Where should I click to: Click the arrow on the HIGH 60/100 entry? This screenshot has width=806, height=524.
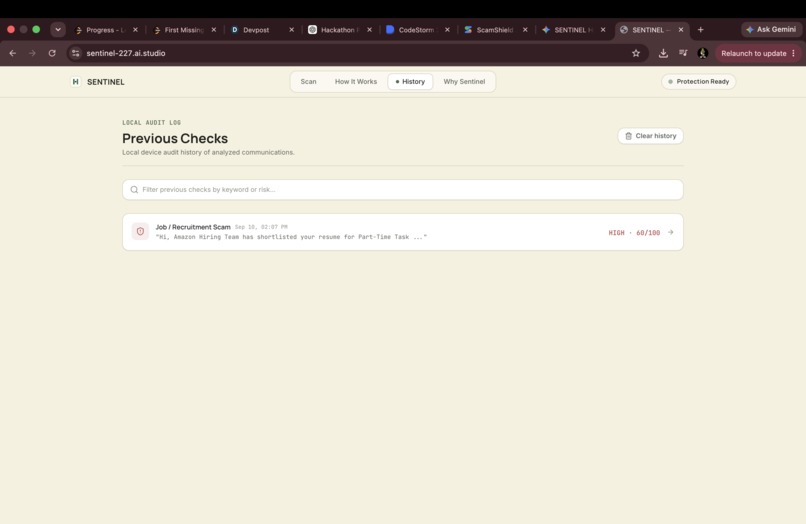[x=670, y=232]
